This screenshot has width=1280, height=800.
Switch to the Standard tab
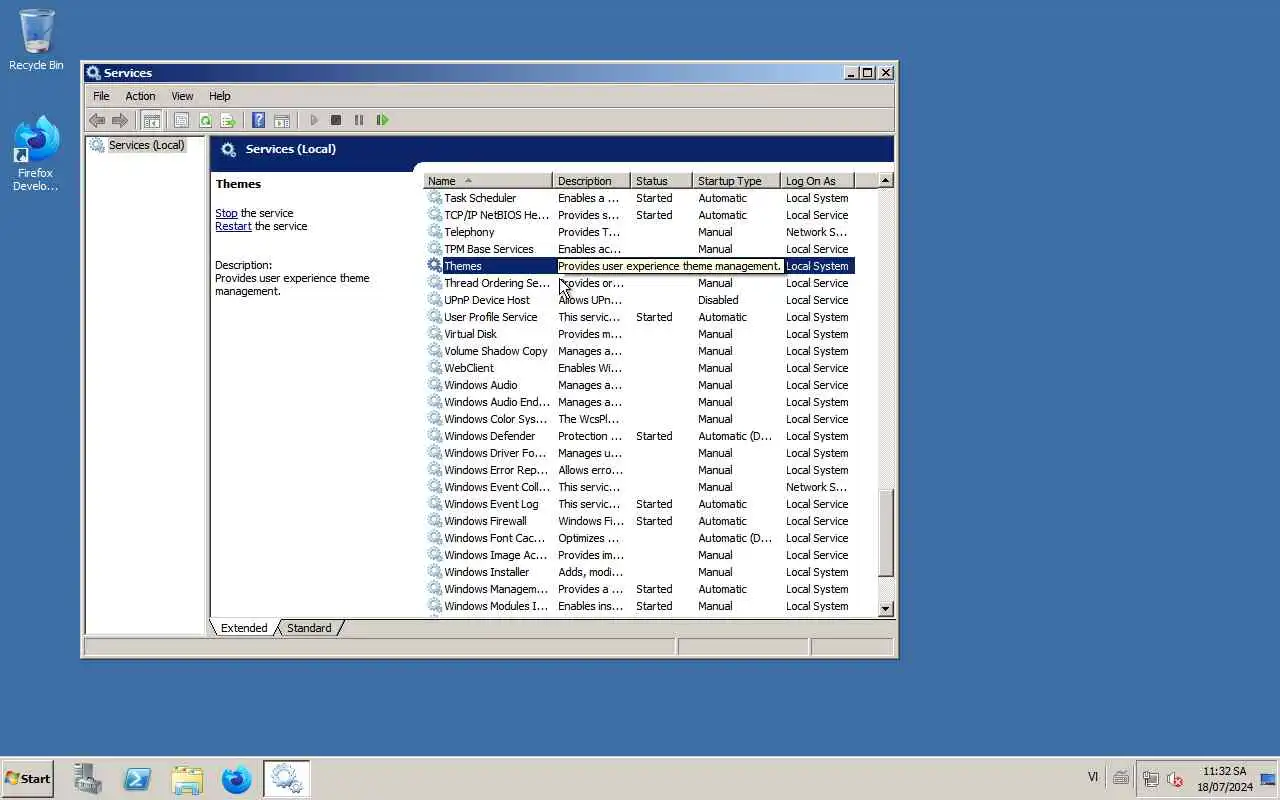tap(309, 628)
